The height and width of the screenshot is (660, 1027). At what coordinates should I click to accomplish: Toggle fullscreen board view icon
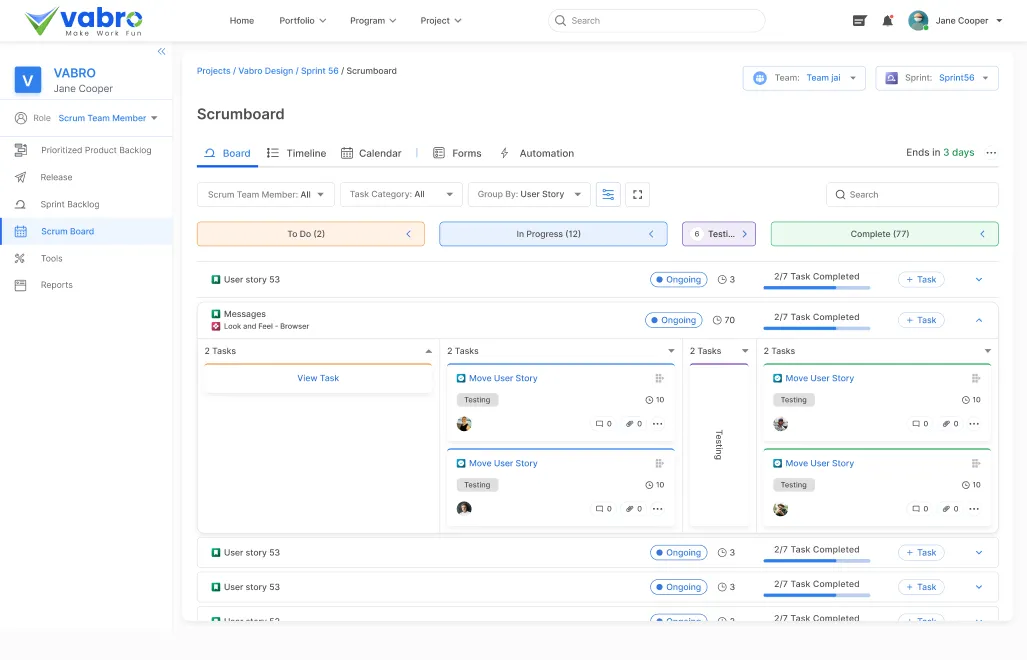(637, 194)
